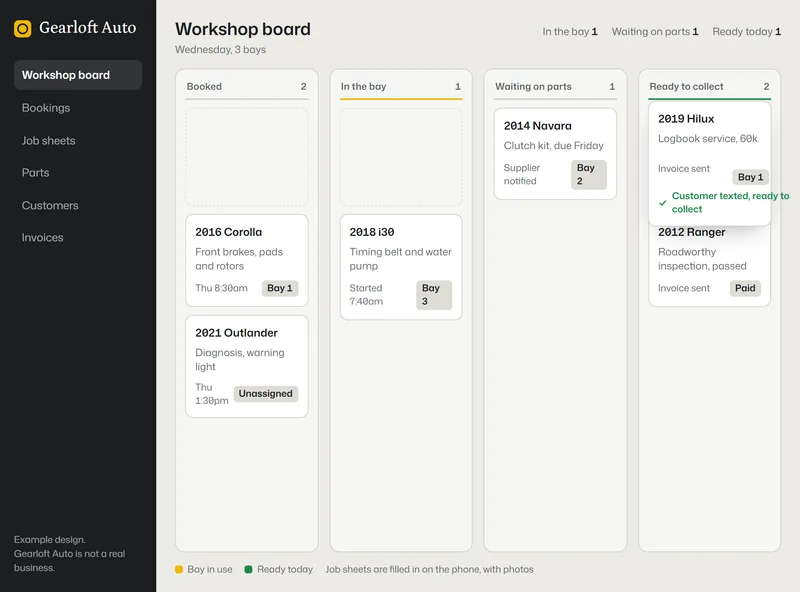Click the green Ready today legend dot

click(248, 570)
